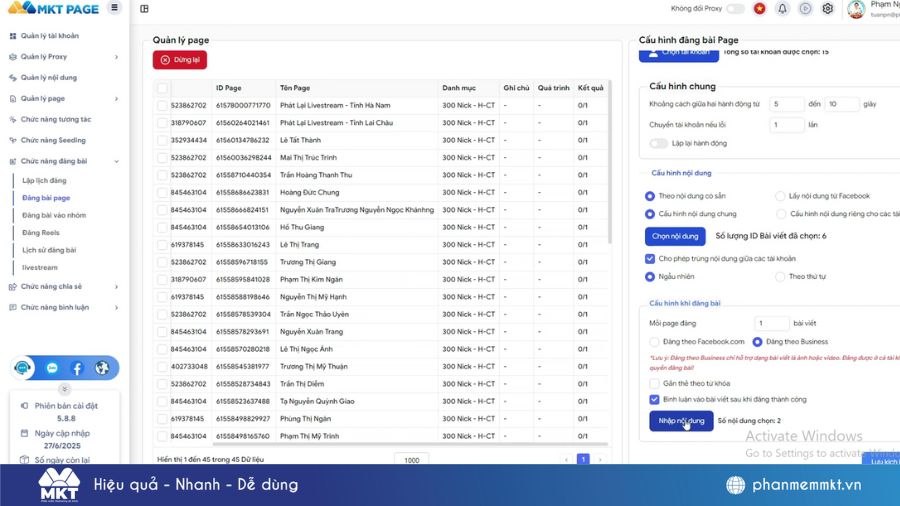Click the minimum delay field showing 5
900x506 pixels.
click(786, 104)
